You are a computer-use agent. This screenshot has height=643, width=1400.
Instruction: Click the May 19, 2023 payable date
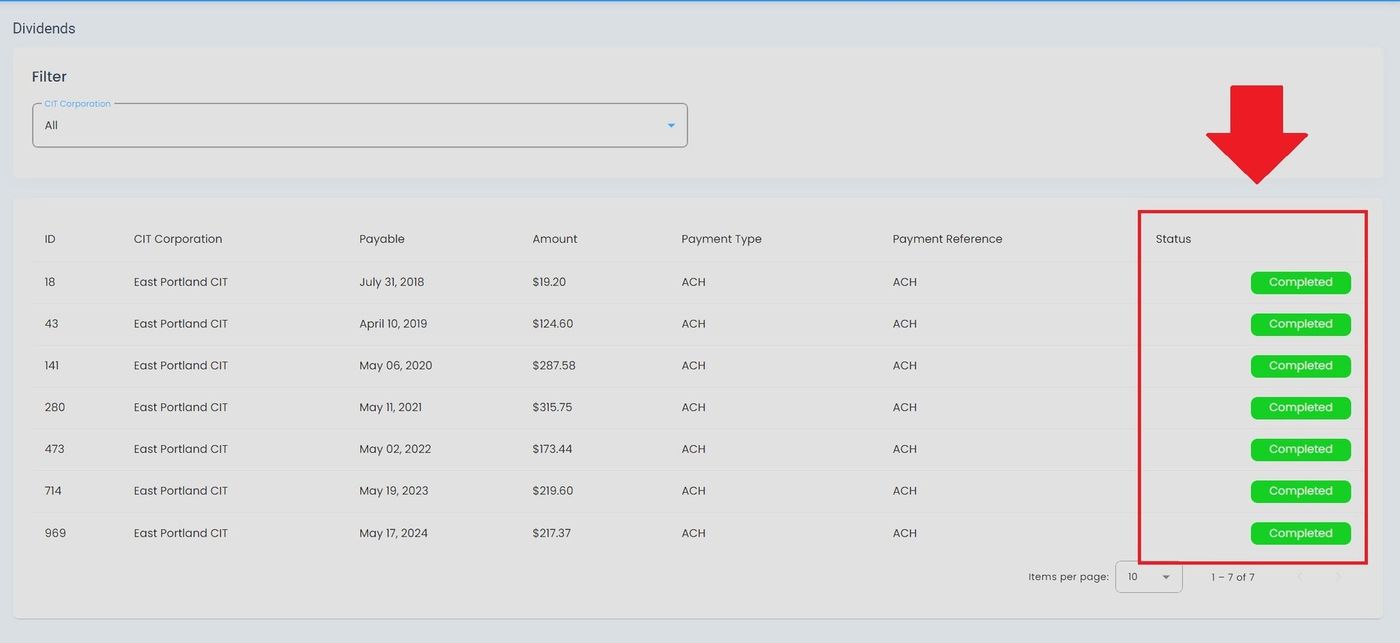[393, 491]
